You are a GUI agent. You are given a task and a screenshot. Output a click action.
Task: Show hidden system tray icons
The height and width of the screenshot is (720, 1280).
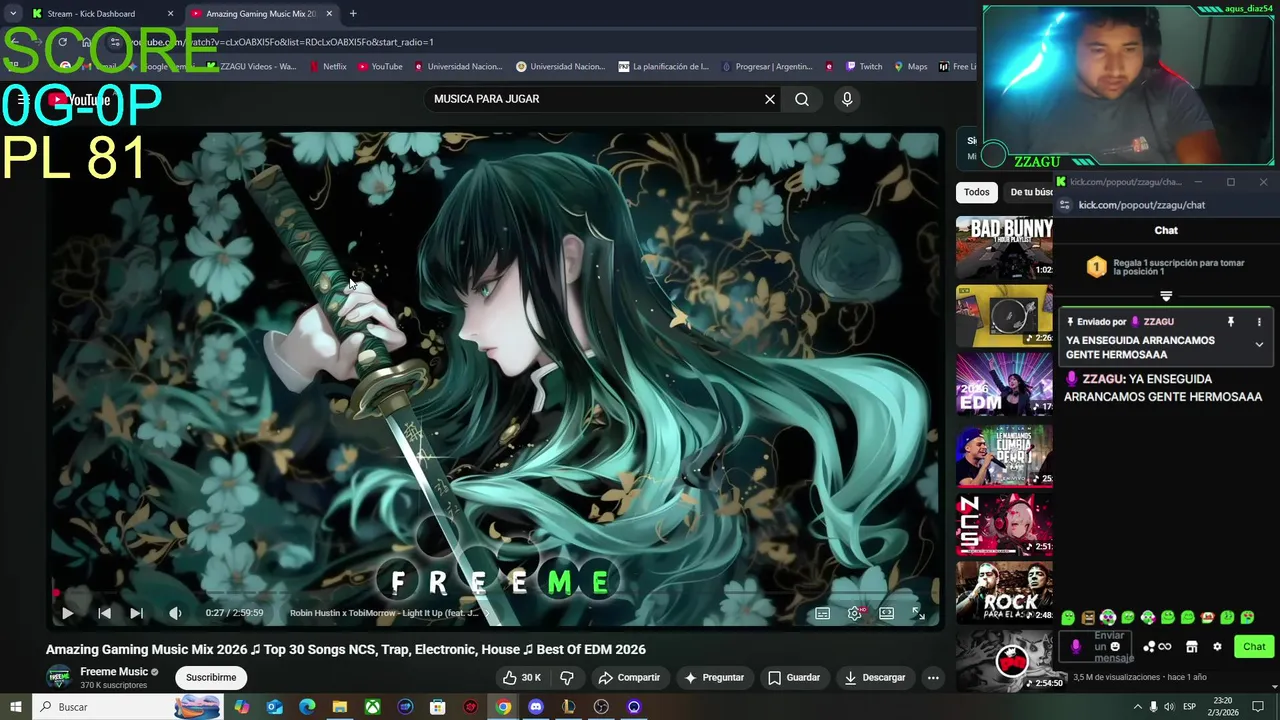[x=1137, y=707]
